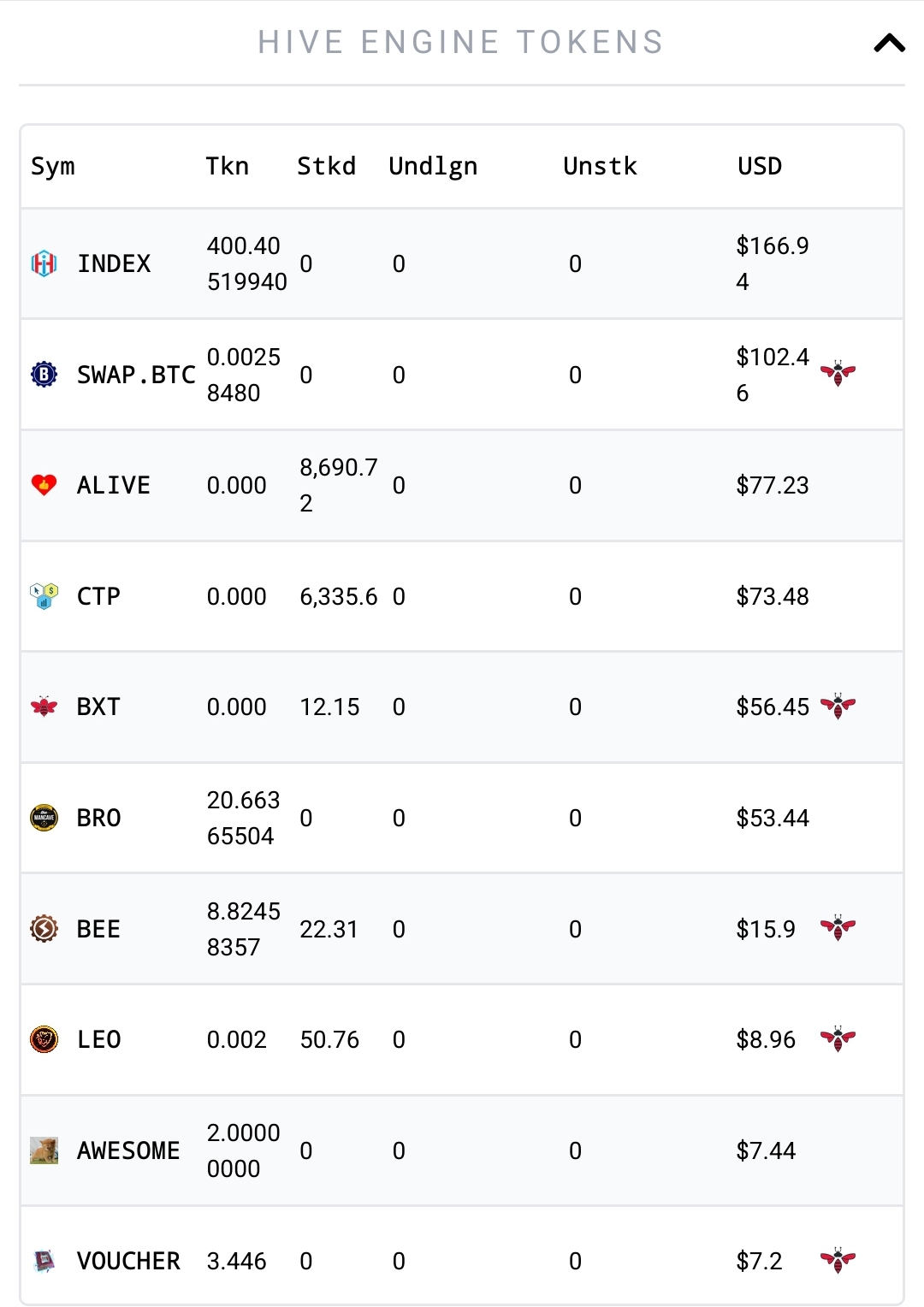The height and width of the screenshot is (1307, 924).
Task: Open BeeSwap icon next to SWAP.BTC value
Action: [x=838, y=373]
